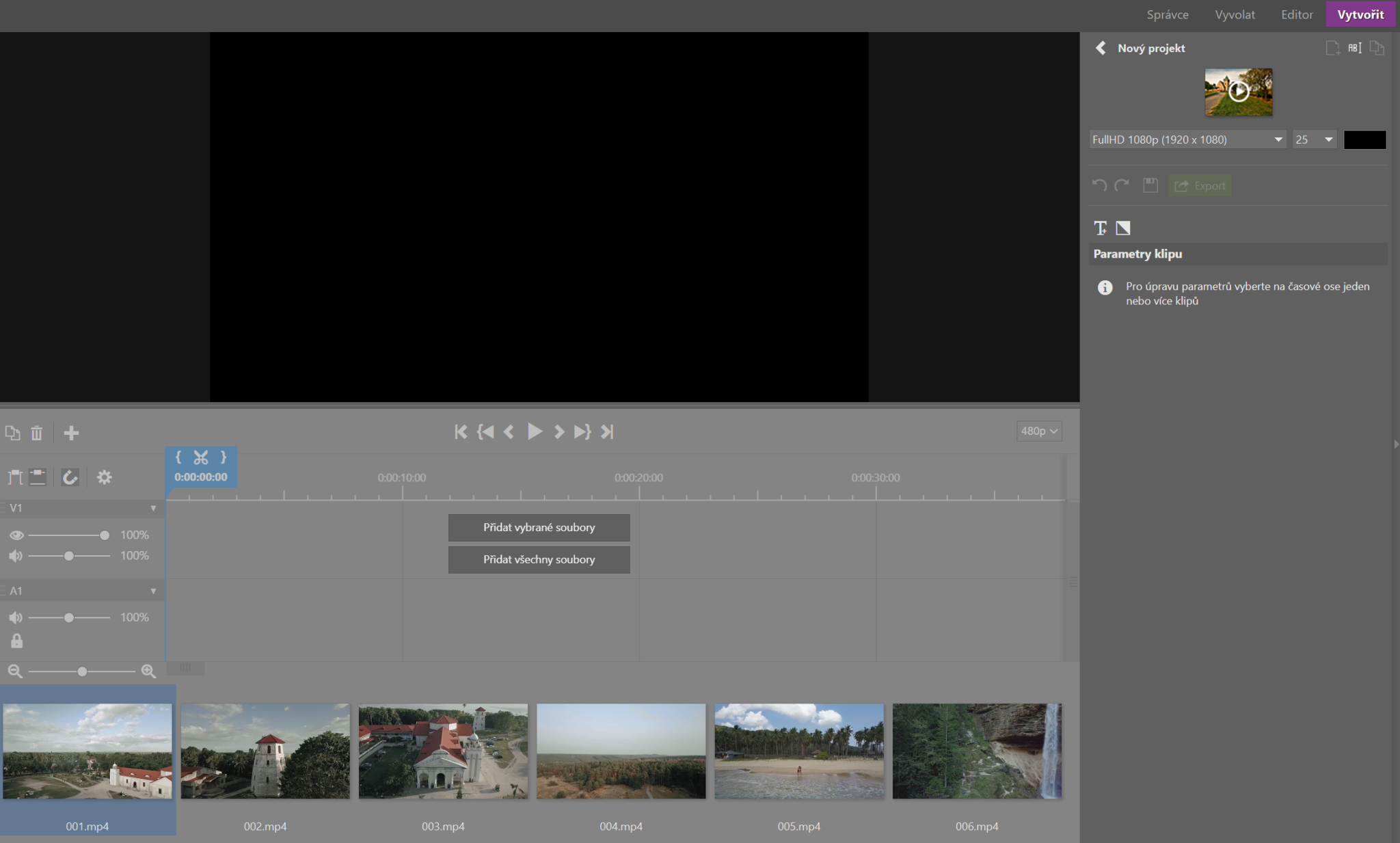
Task: Expand the A1 track options arrow
Action: tap(153, 591)
